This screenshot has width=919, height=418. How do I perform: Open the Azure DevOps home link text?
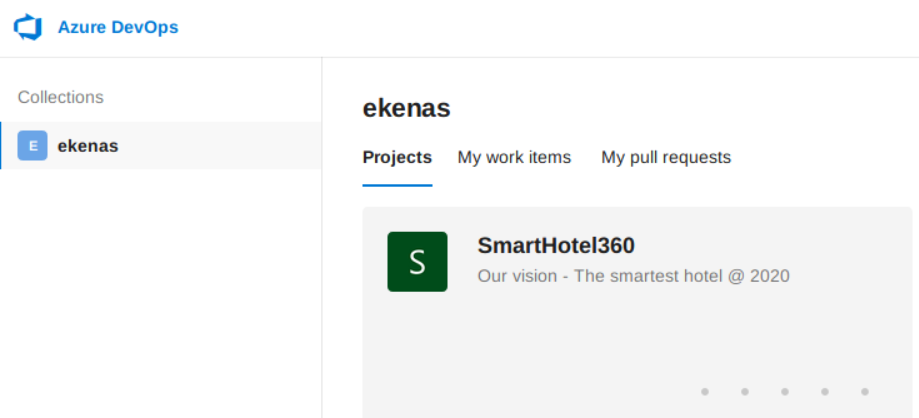118,27
